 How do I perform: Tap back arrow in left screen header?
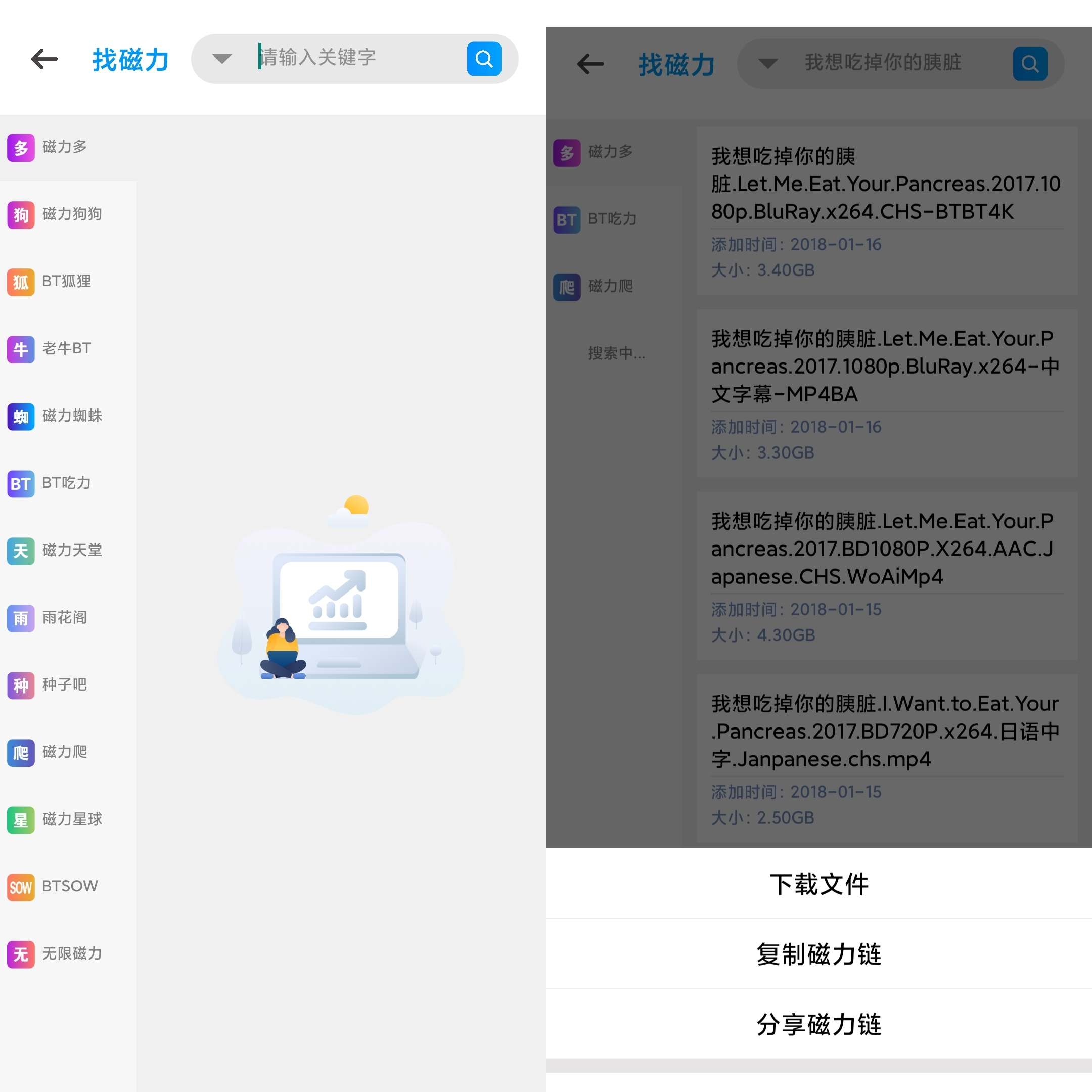44,59
